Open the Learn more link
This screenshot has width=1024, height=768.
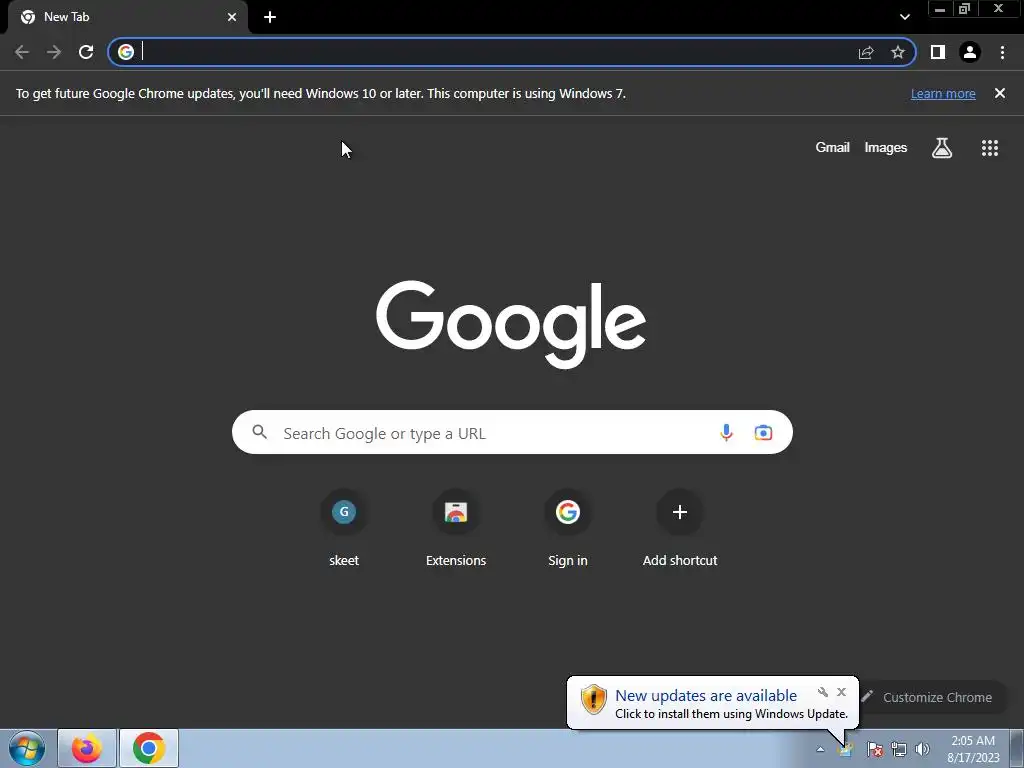(x=943, y=93)
